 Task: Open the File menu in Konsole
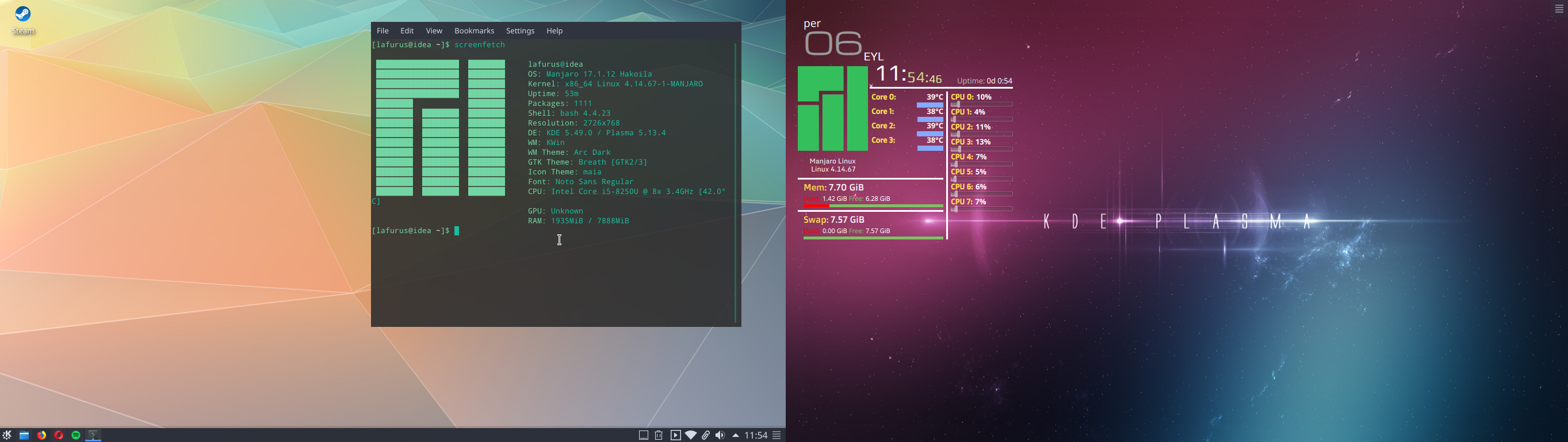coord(383,31)
